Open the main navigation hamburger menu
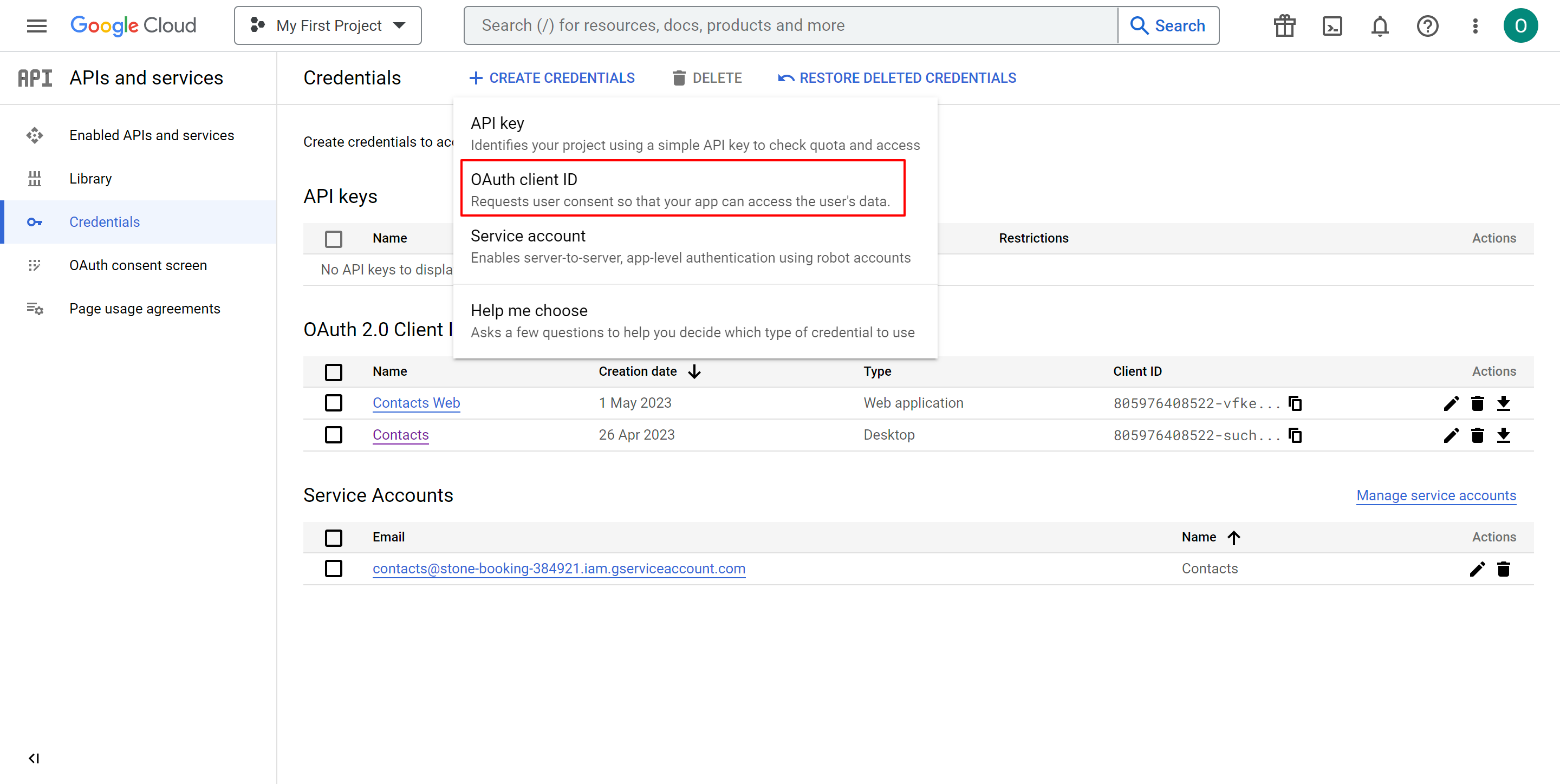The width and height of the screenshot is (1560, 784). point(36,25)
